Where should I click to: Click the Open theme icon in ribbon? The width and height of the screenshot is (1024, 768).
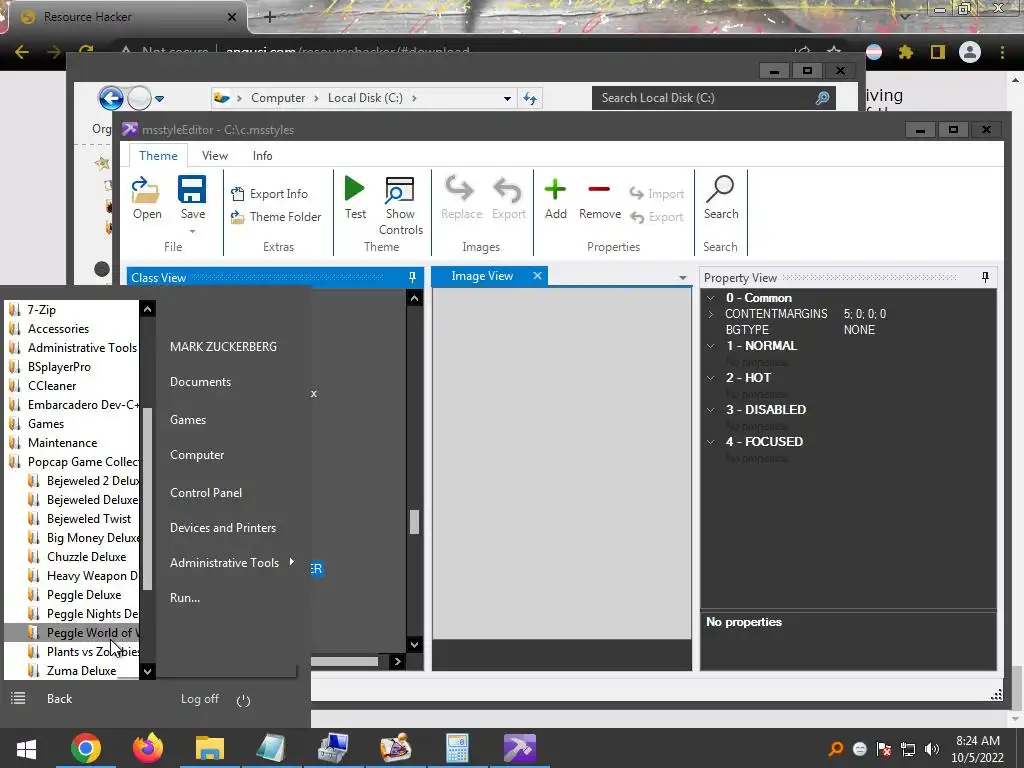(x=146, y=190)
